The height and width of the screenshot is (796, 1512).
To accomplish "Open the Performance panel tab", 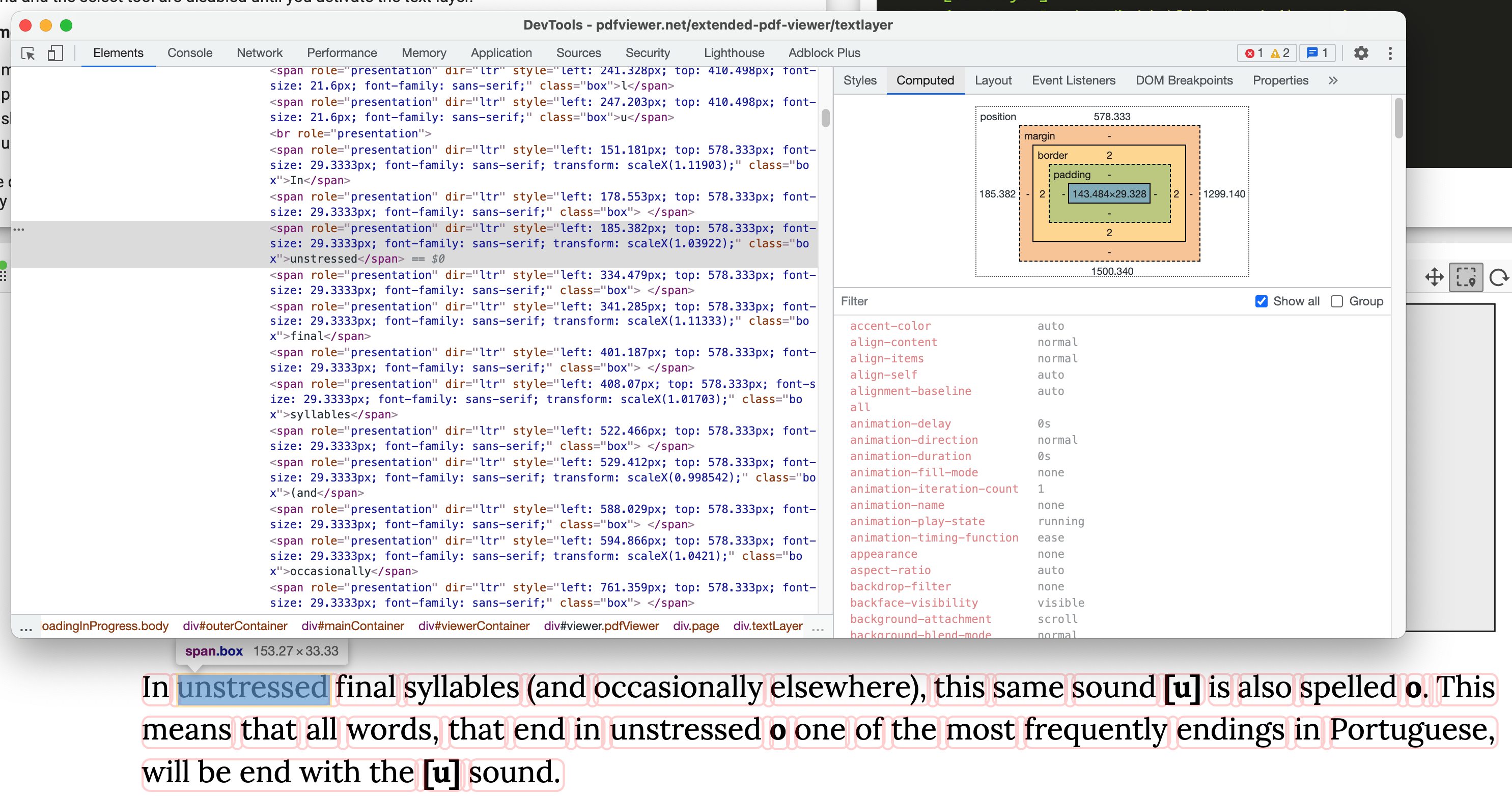I will tap(342, 53).
